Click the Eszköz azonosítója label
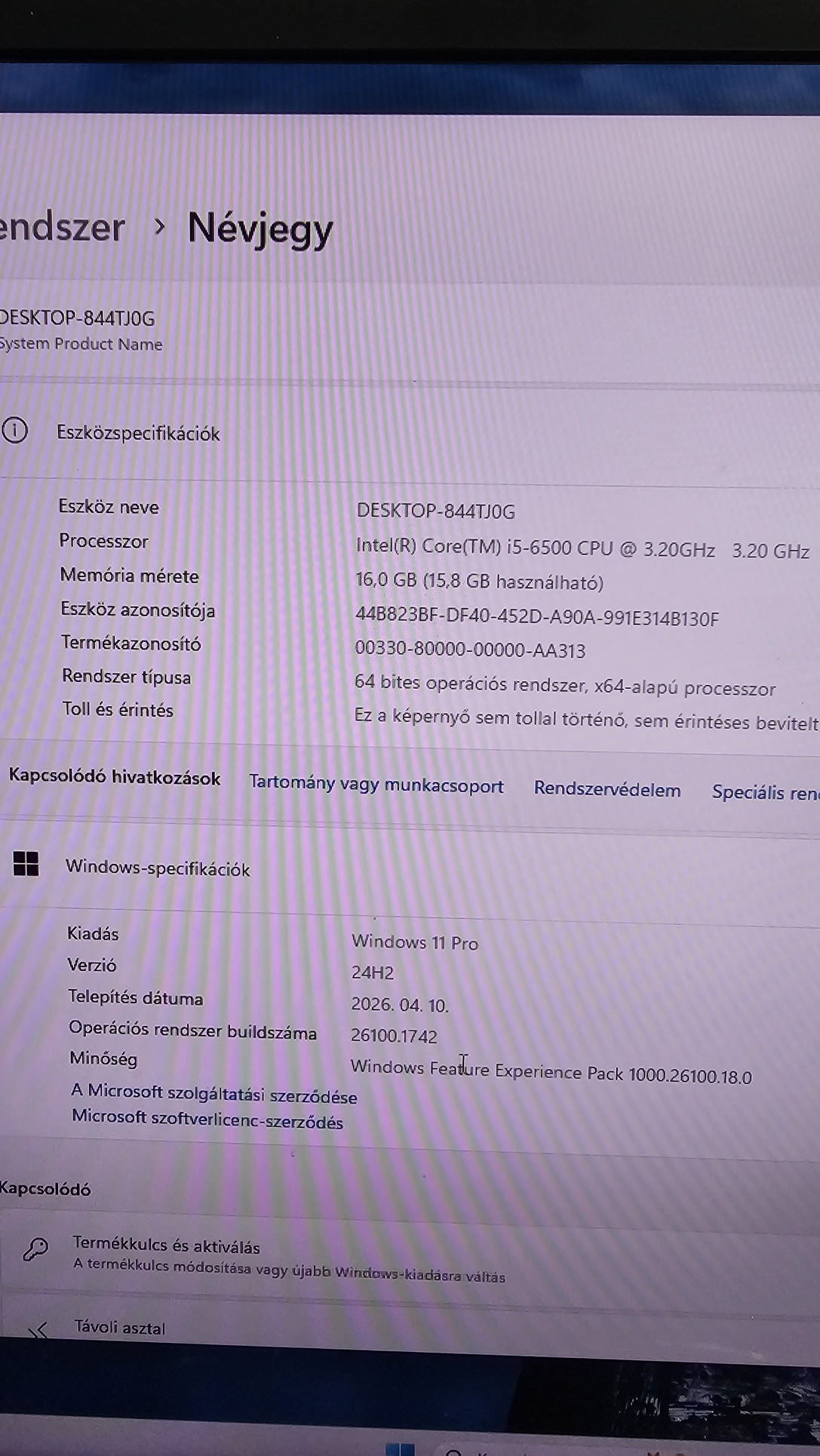820x1456 pixels. (137, 610)
